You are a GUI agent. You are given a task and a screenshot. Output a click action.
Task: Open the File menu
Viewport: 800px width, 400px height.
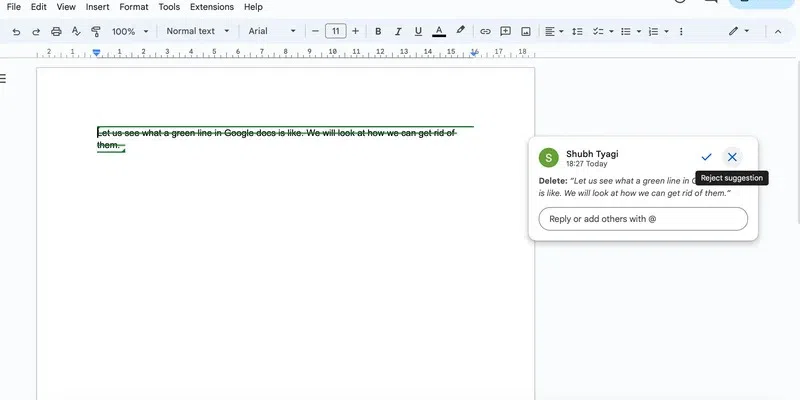click(x=14, y=7)
